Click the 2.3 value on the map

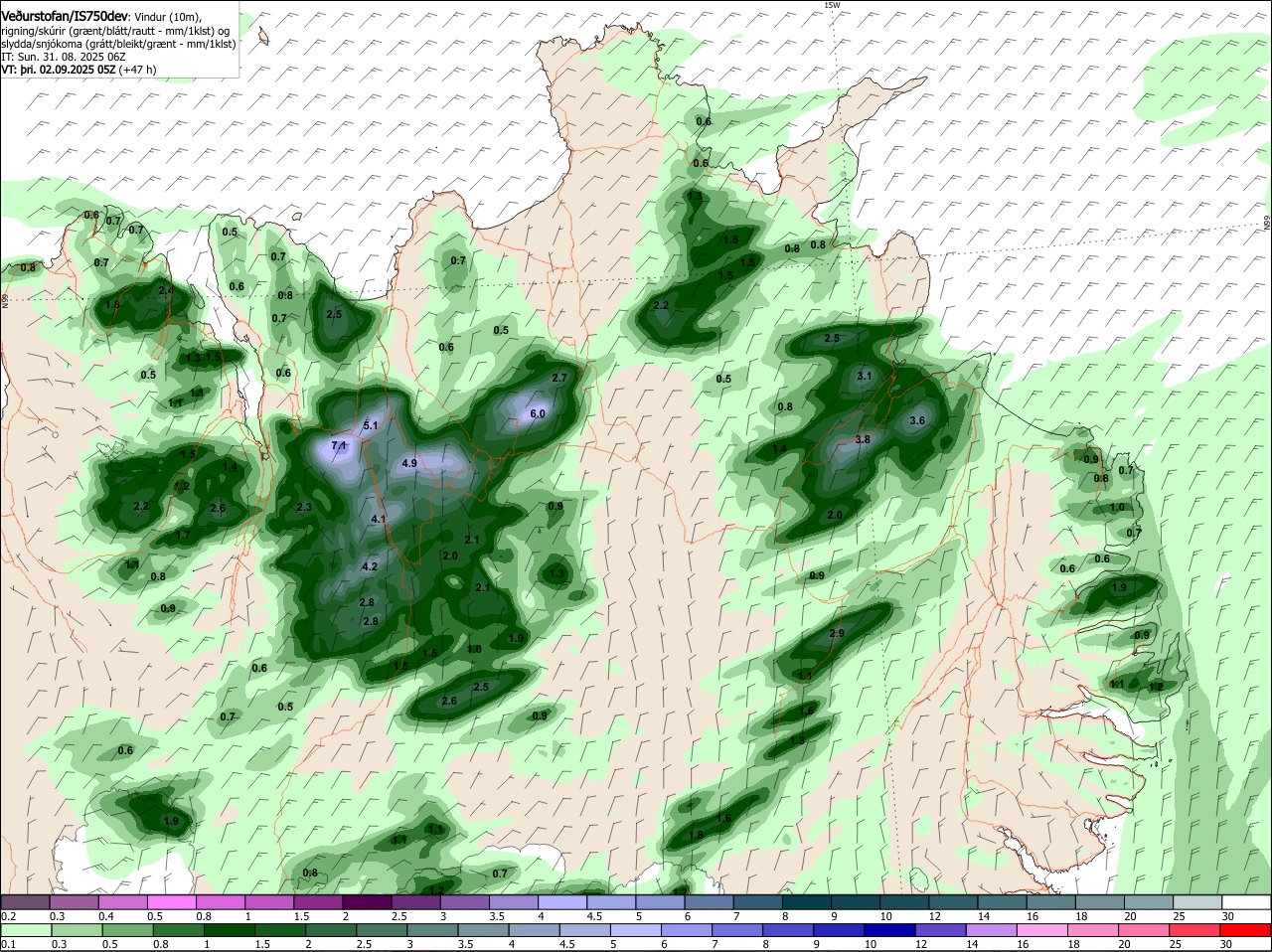pos(304,507)
